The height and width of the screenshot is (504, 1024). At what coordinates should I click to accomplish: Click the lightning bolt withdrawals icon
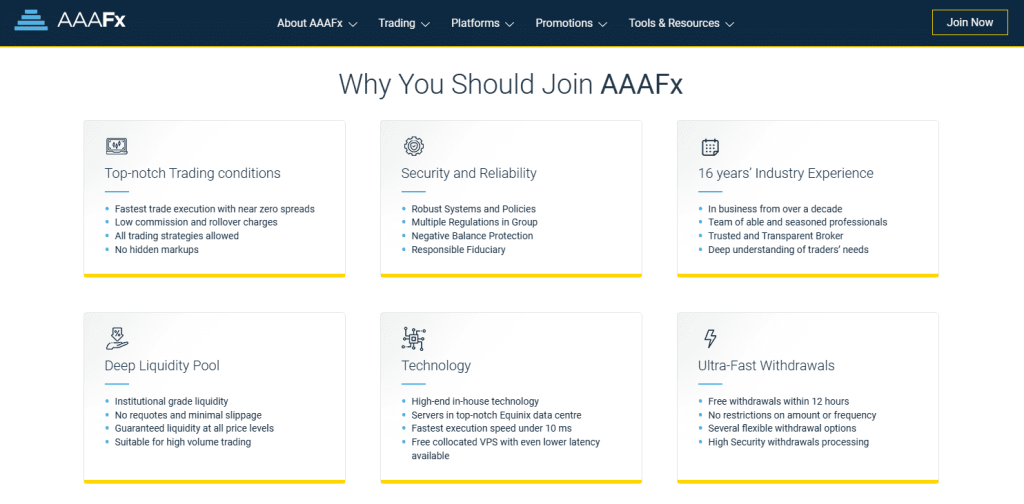710,339
